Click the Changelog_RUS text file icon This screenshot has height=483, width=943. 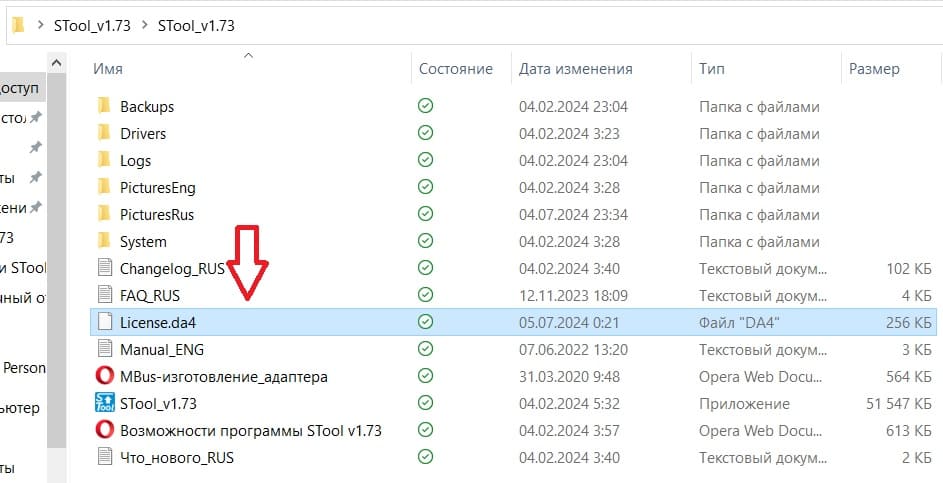pyautogui.click(x=105, y=268)
